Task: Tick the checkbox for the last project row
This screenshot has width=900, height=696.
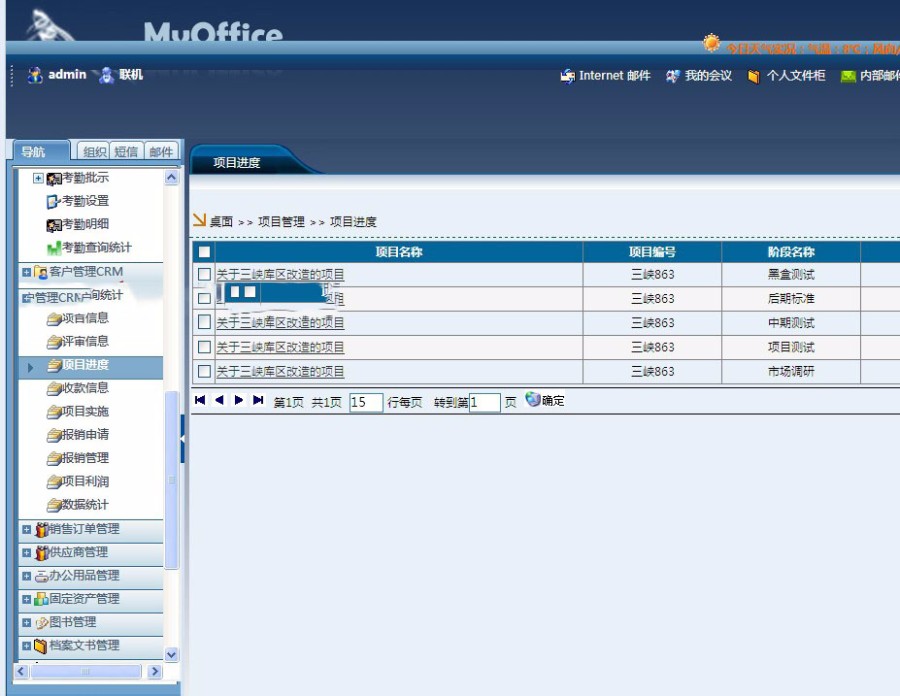Action: [x=204, y=370]
